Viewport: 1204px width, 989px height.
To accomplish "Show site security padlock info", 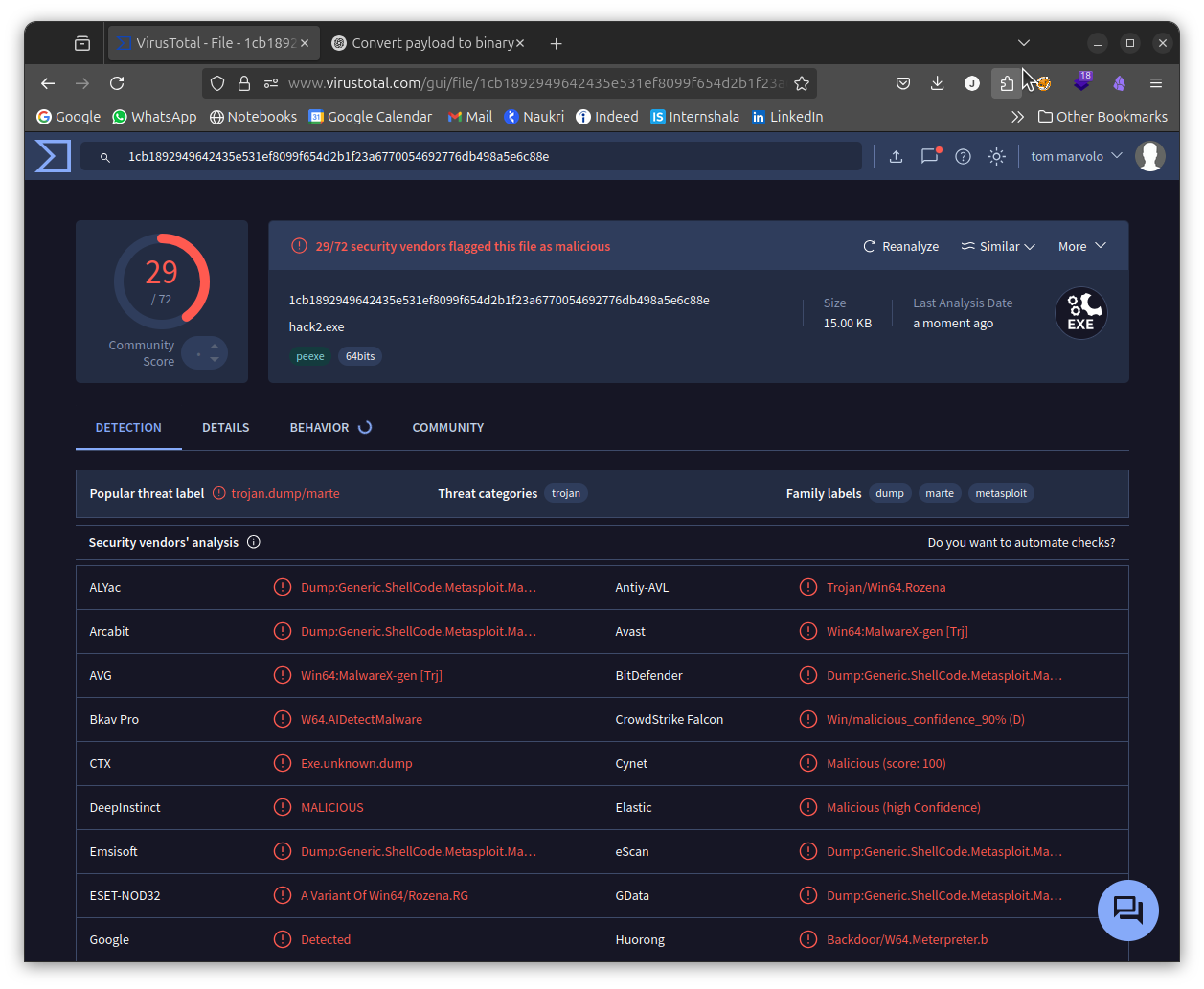I will (x=244, y=83).
